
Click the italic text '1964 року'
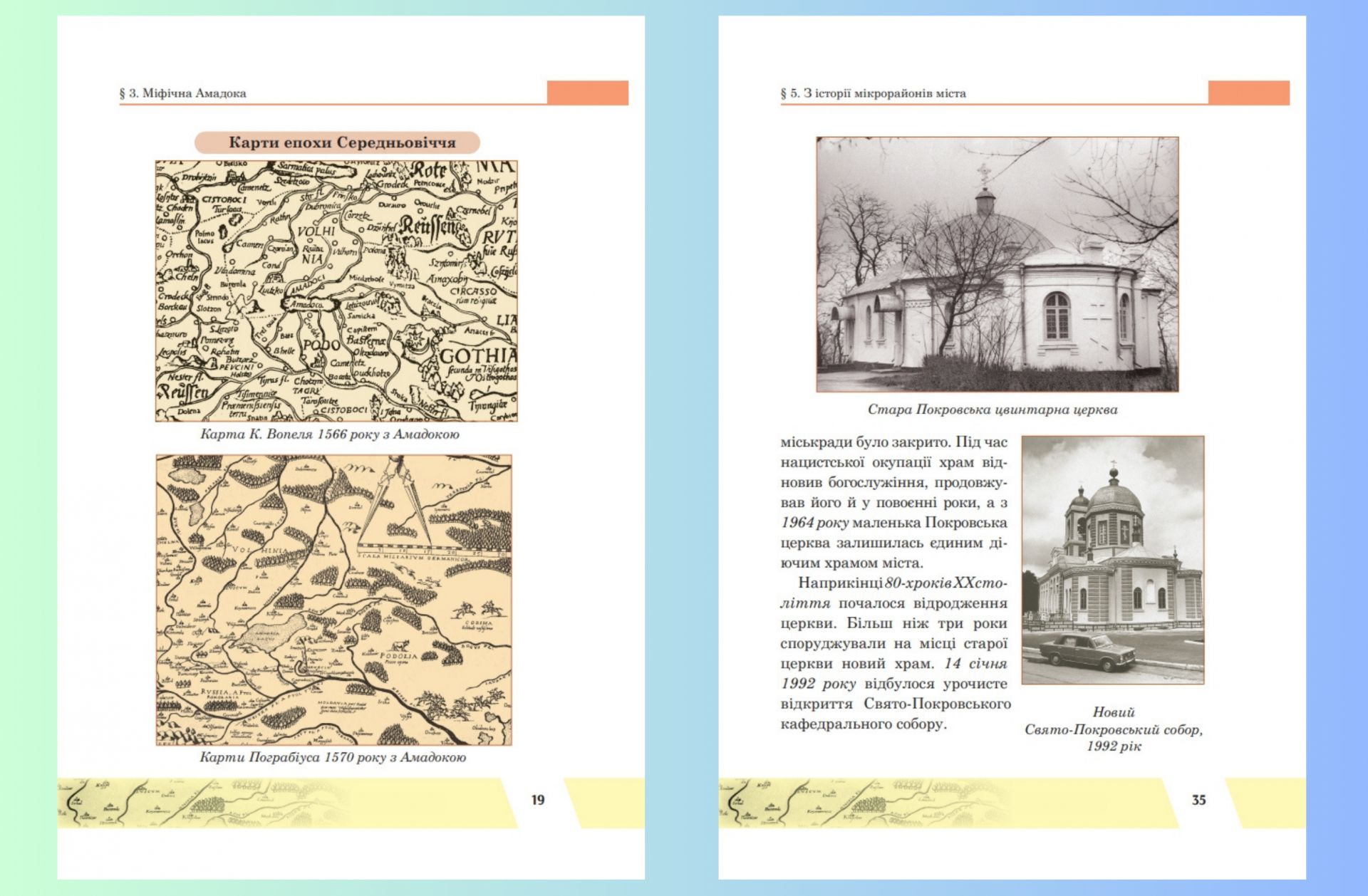tap(814, 523)
